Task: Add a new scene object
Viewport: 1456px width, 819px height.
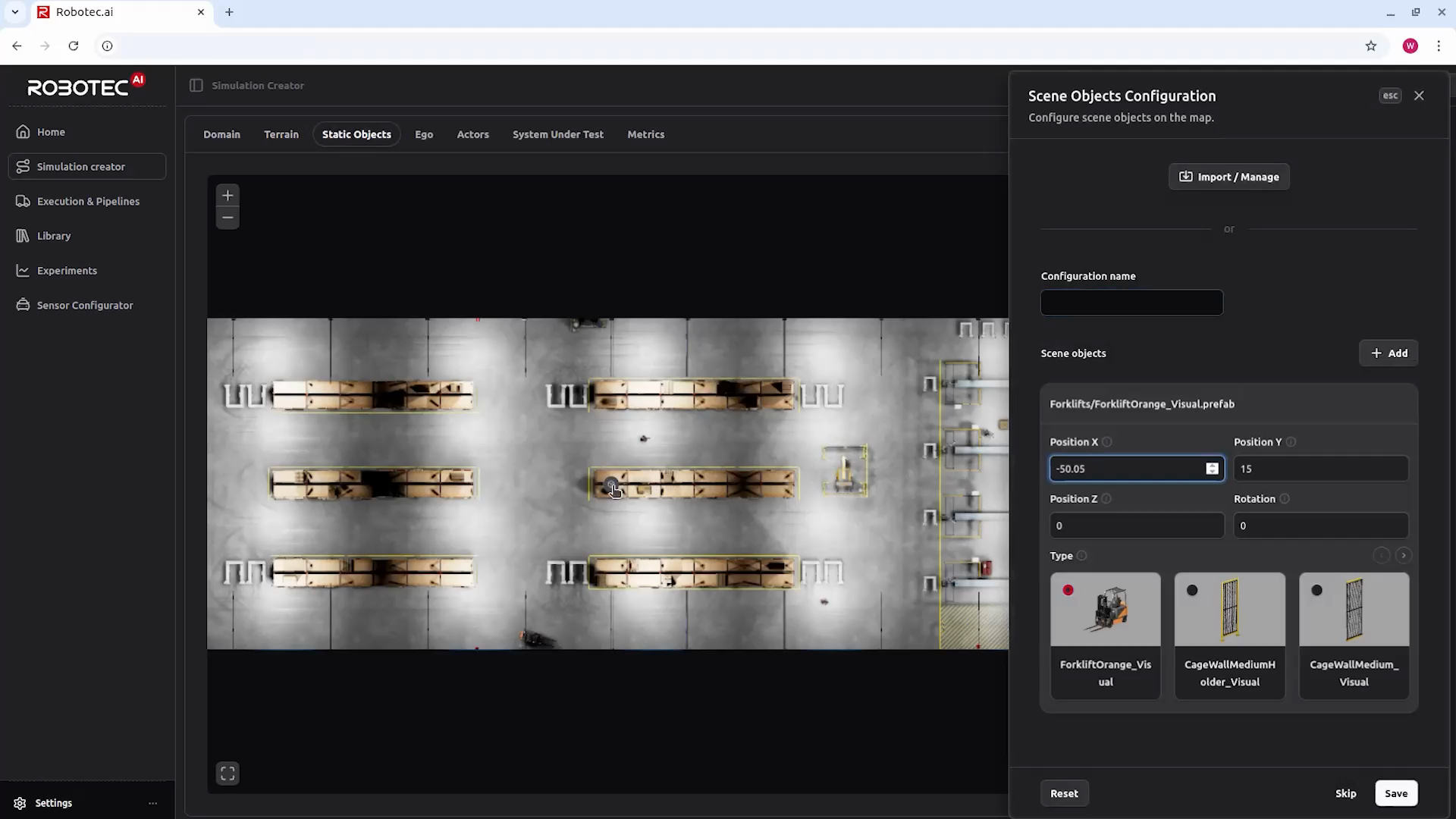Action: pyautogui.click(x=1389, y=353)
